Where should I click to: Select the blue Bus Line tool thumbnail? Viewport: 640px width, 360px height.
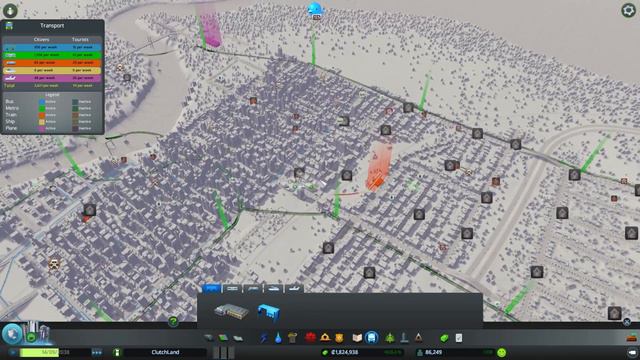coord(268,312)
